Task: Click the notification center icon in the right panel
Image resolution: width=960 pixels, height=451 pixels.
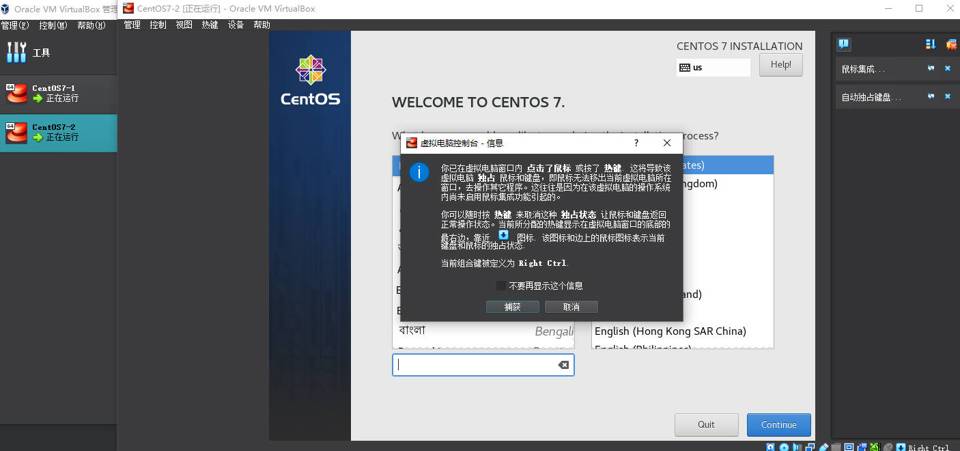Action: click(x=844, y=44)
